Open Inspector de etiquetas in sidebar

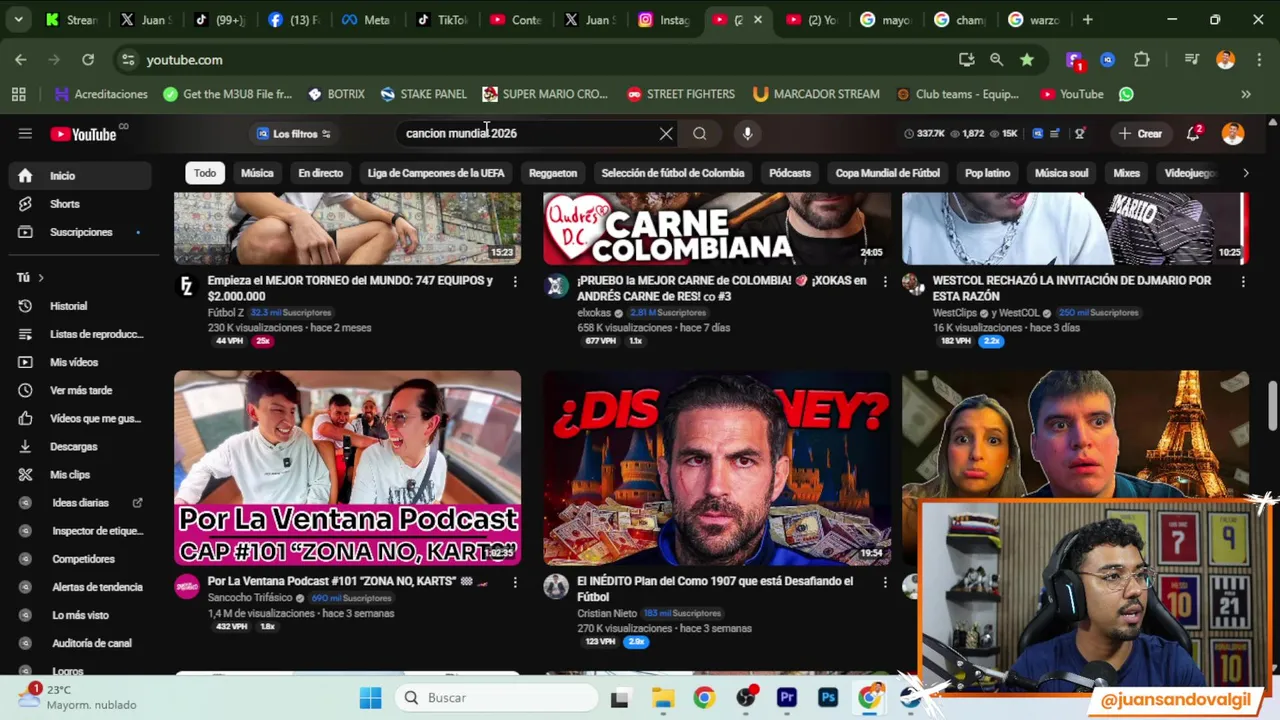[80, 531]
